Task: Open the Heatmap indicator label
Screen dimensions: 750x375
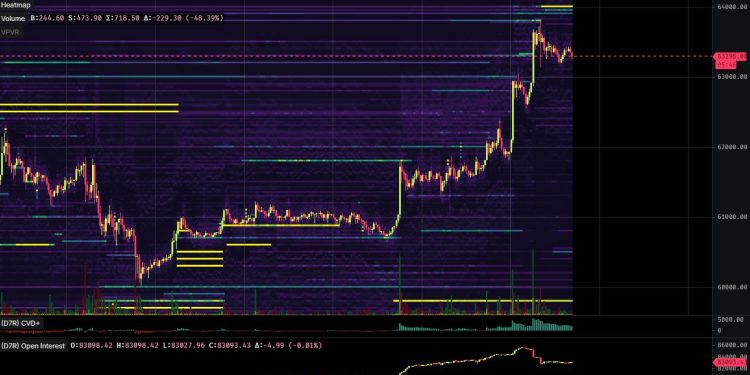Action: [x=16, y=5]
